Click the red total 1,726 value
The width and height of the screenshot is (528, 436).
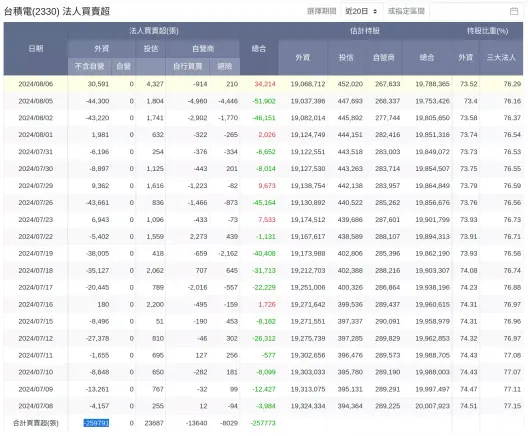point(267,305)
